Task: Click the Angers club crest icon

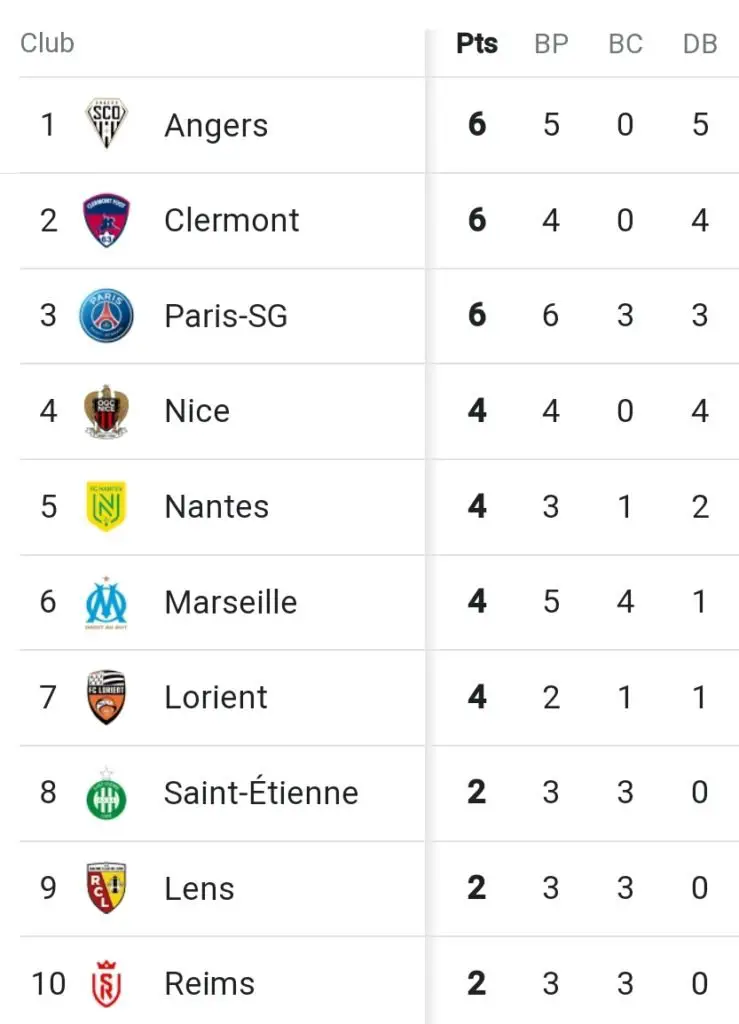Action: coord(106,124)
